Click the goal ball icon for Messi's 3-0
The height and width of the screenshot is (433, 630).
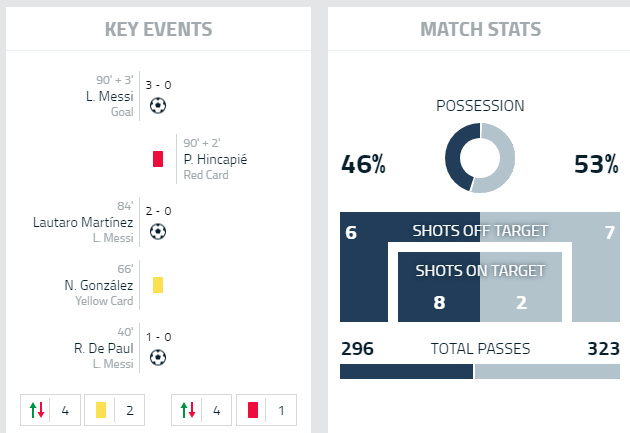[x=158, y=104]
